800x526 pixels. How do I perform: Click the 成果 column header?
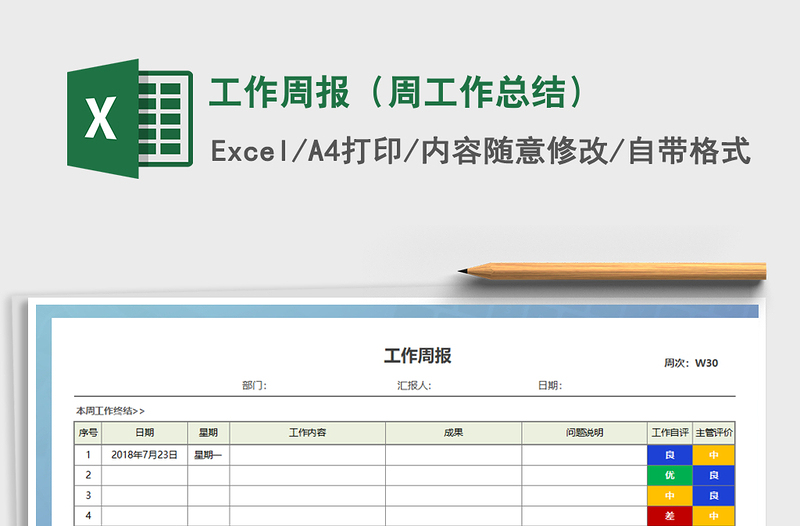453,433
